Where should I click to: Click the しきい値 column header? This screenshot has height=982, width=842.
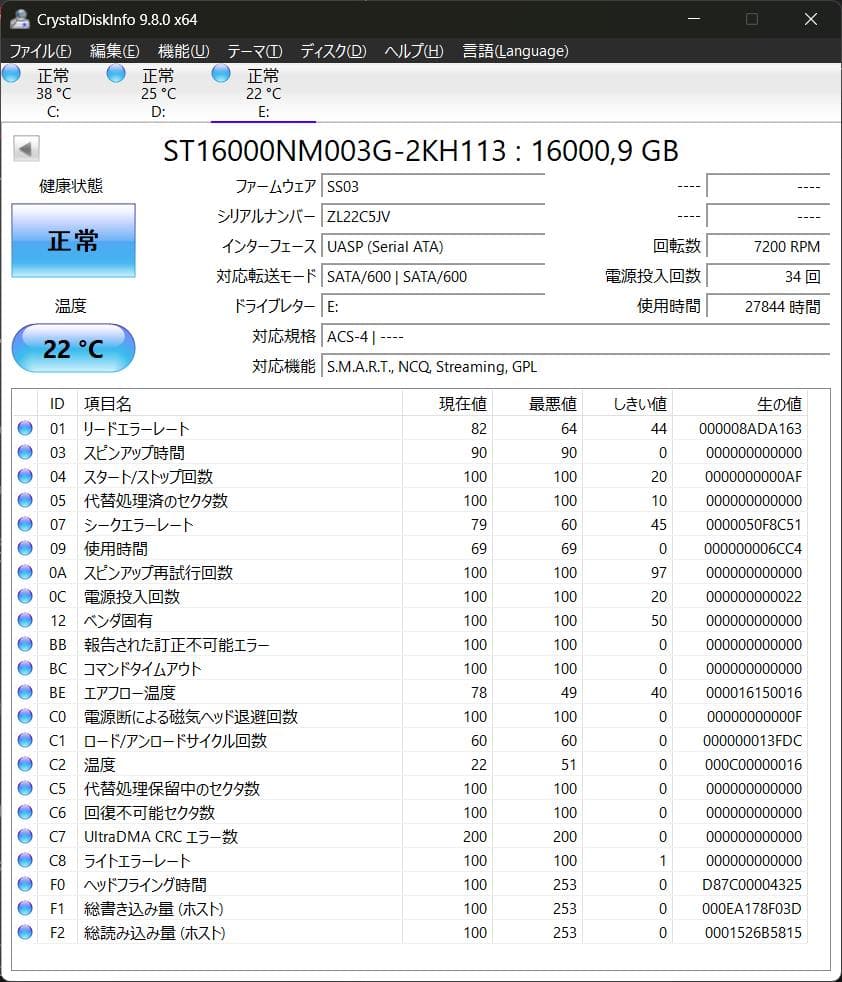(x=628, y=403)
